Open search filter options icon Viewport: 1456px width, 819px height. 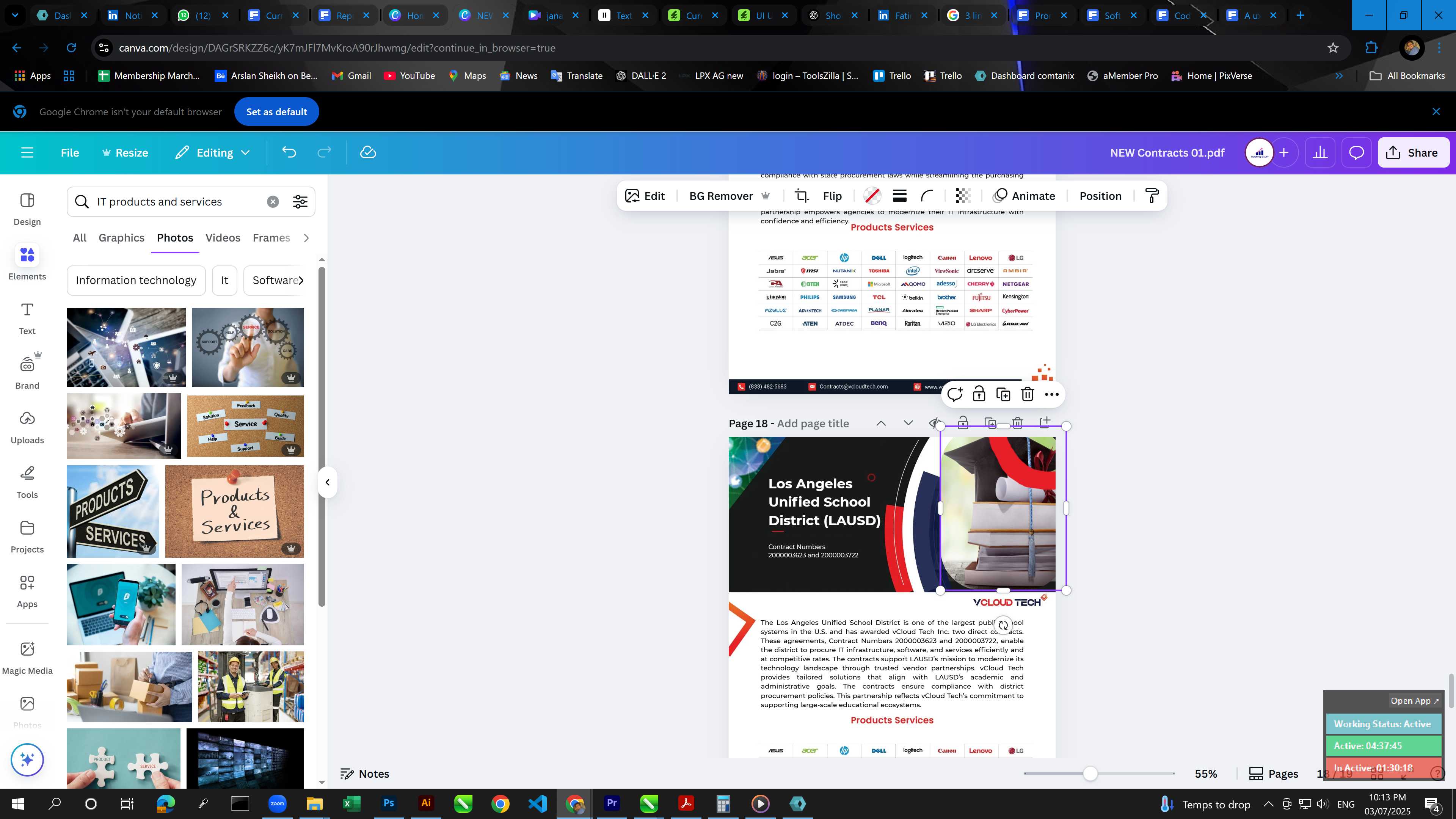(300, 202)
